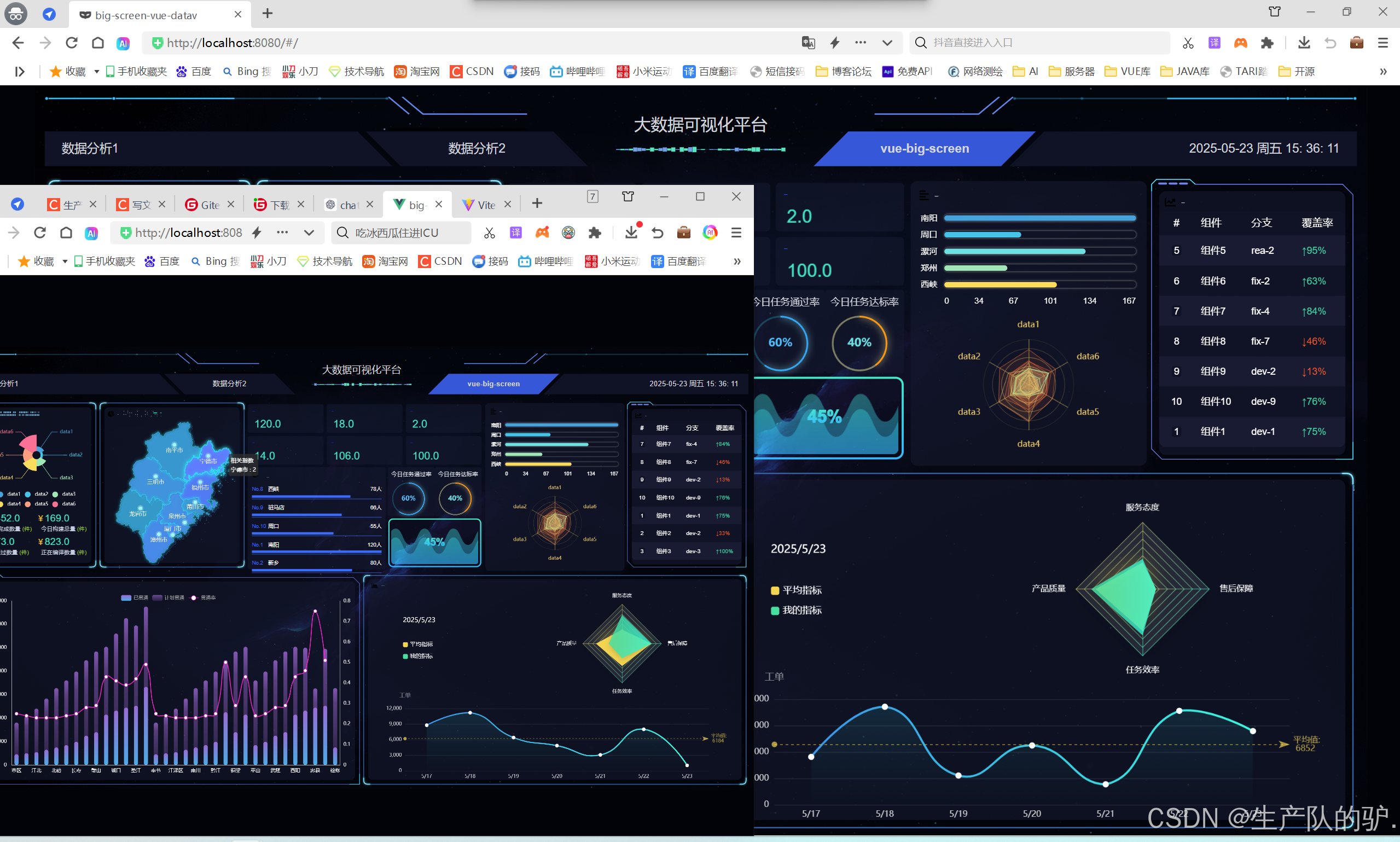Click the large 数据分析1 header button
This screenshot has height=842, width=1400.
click(x=90, y=149)
